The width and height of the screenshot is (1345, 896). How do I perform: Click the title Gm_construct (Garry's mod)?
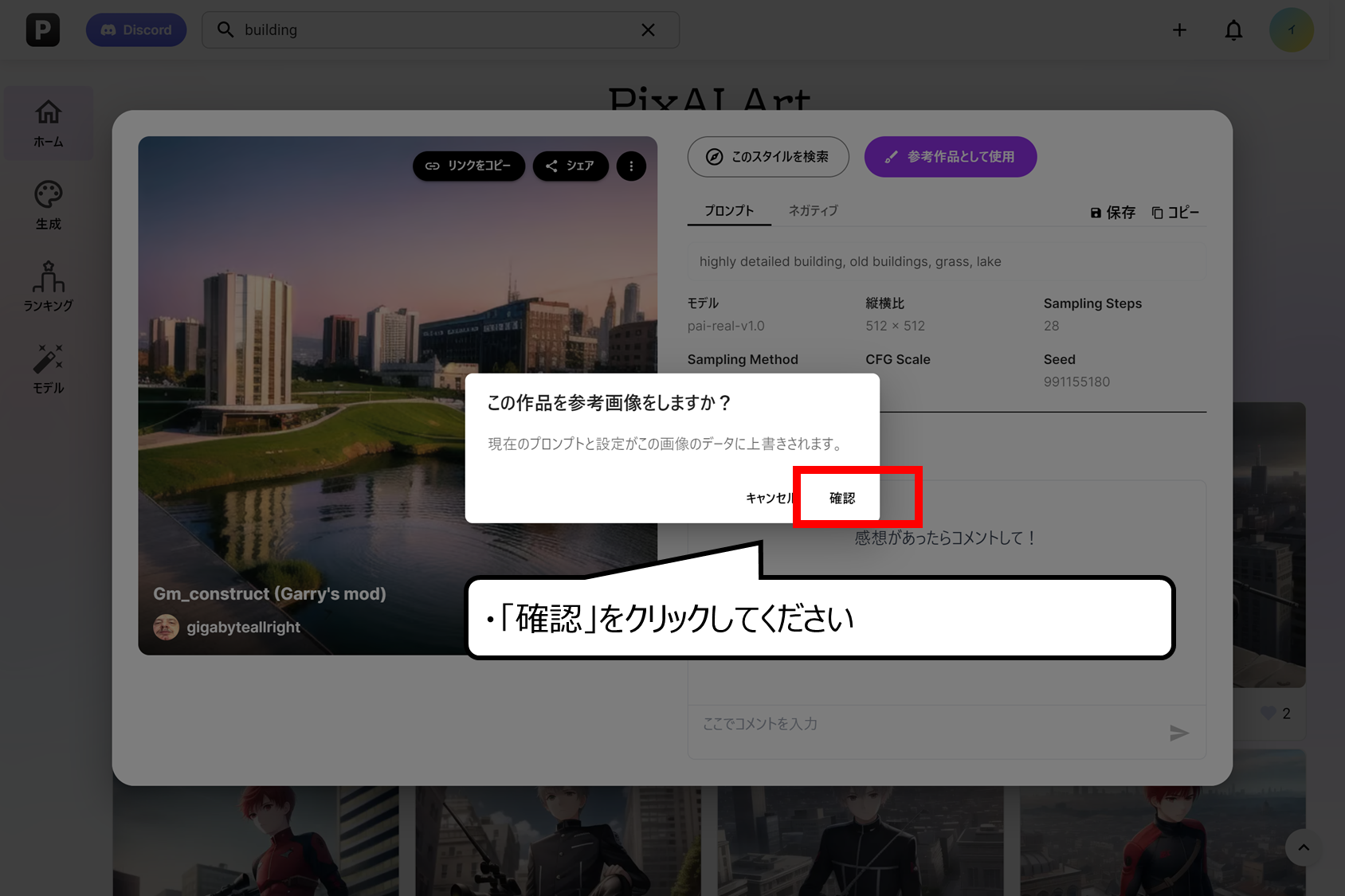(x=269, y=594)
